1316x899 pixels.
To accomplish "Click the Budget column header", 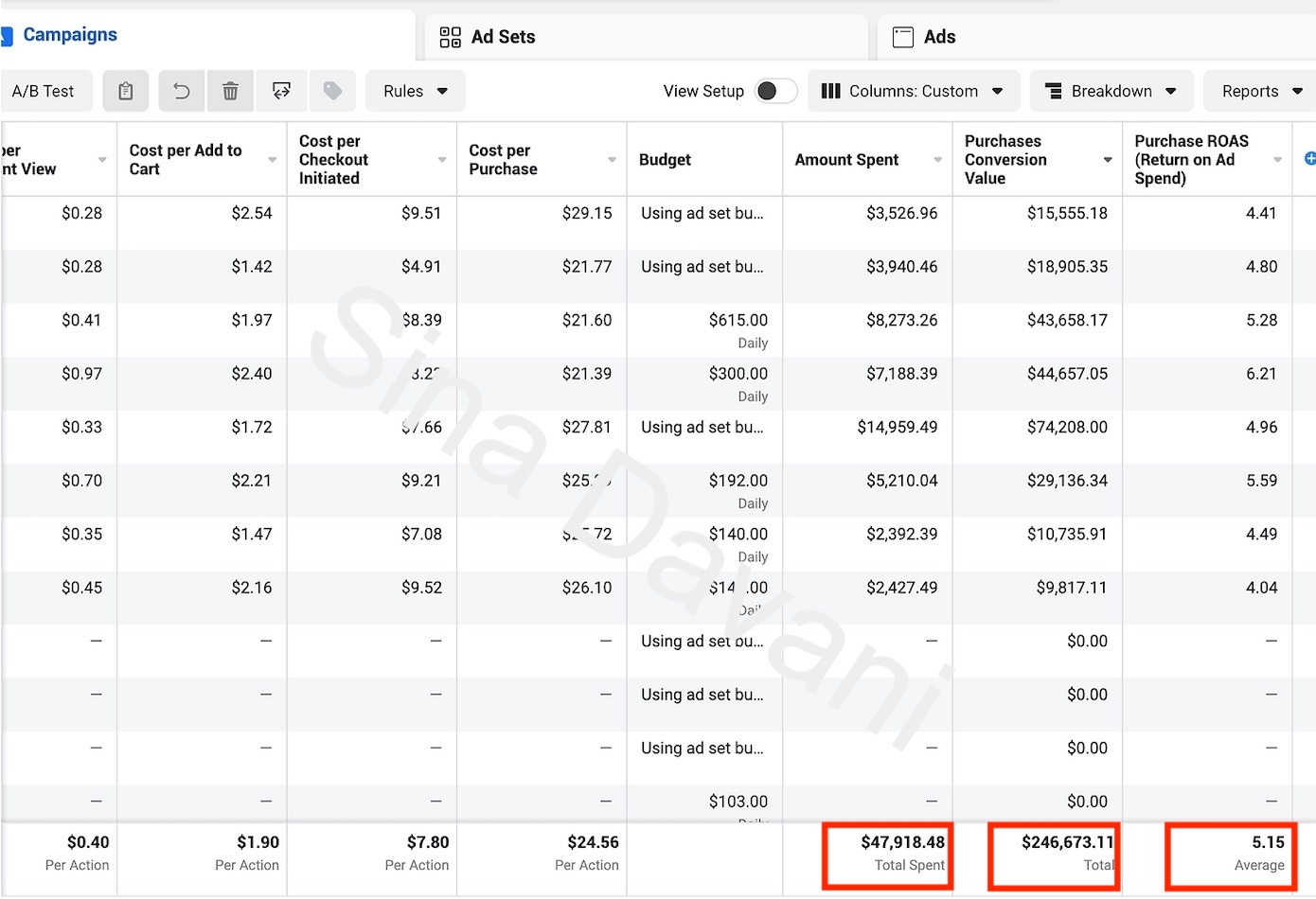I will pyautogui.click(x=665, y=160).
